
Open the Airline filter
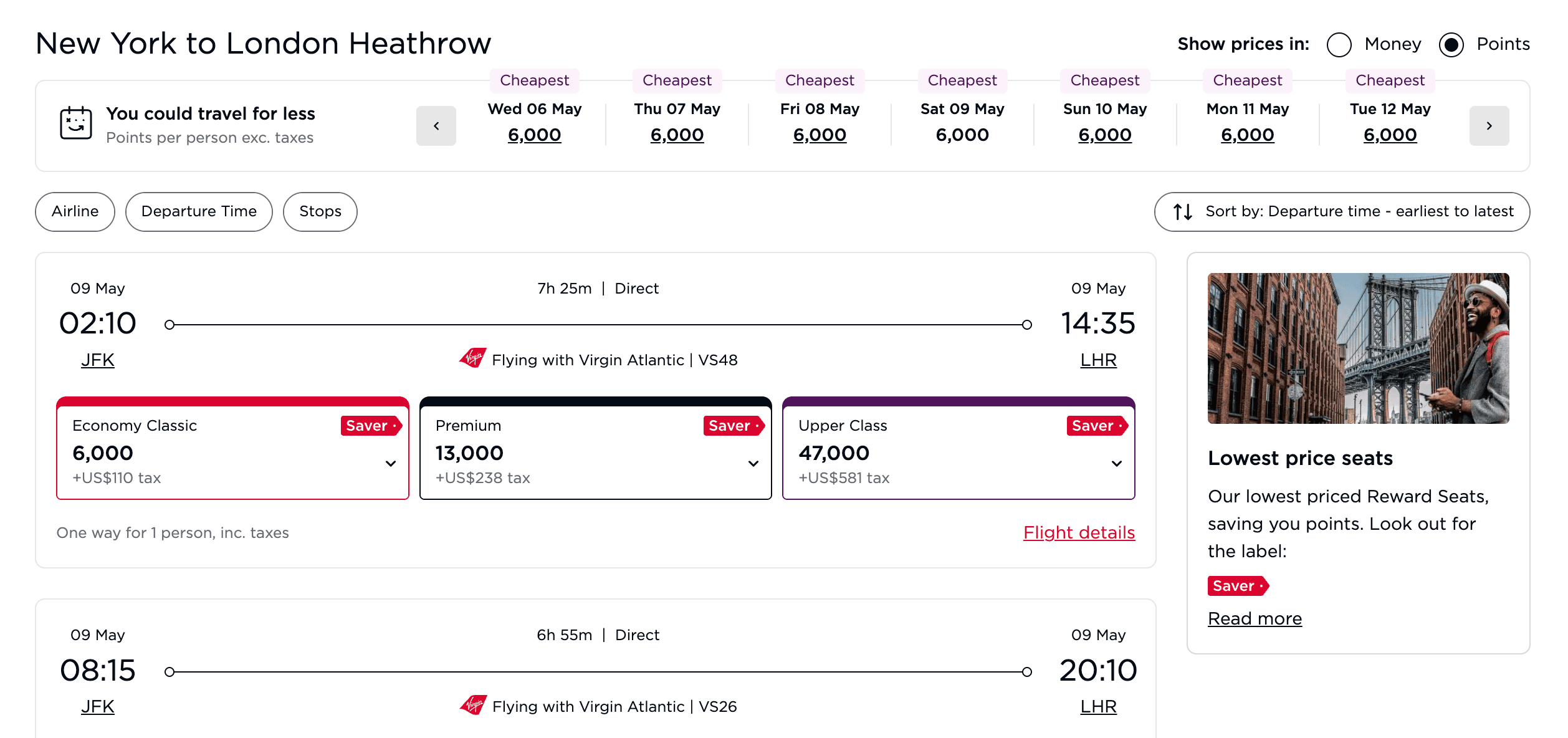pyautogui.click(x=75, y=212)
